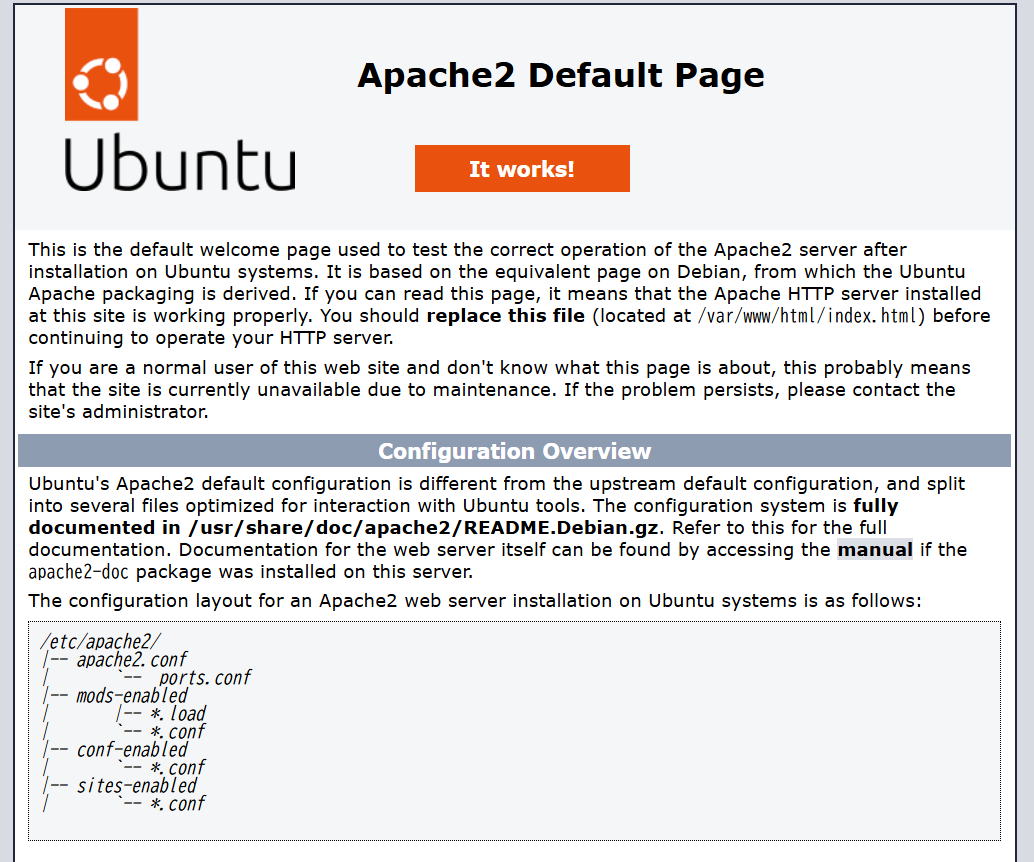Click the orange Ubuntu circle-of-friends logo
The width and height of the screenshot is (1034, 862).
point(102,64)
